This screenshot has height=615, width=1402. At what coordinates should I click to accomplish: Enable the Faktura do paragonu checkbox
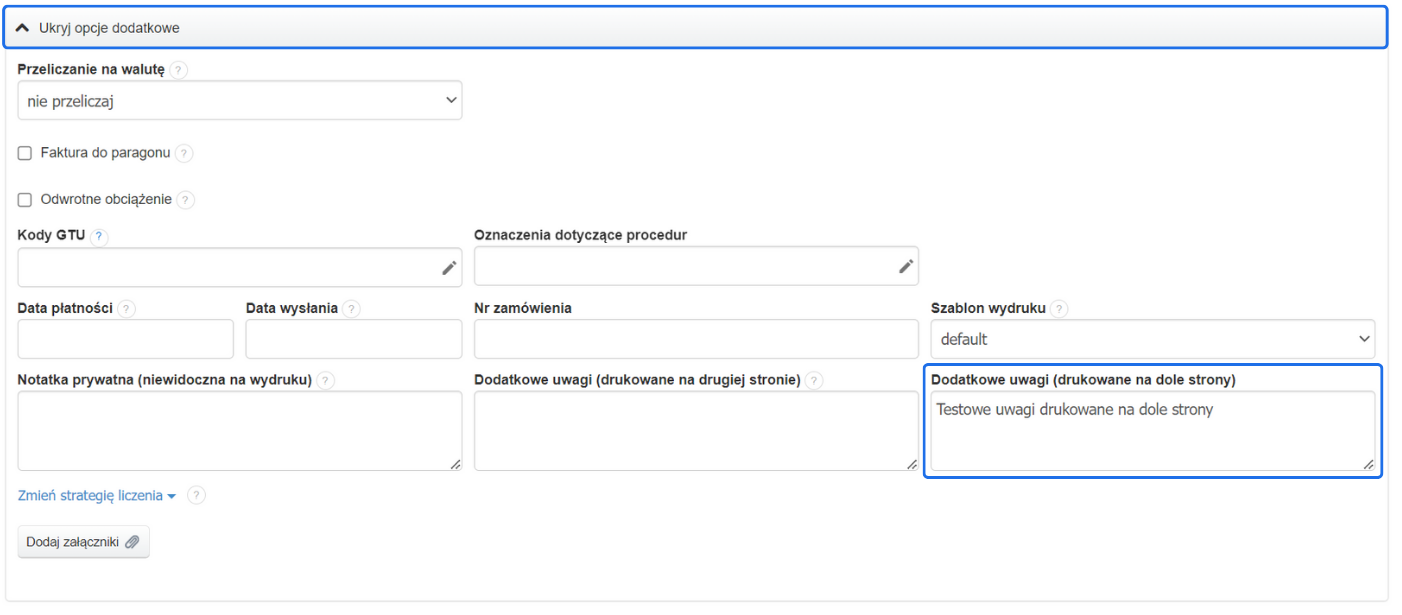click(x=25, y=153)
